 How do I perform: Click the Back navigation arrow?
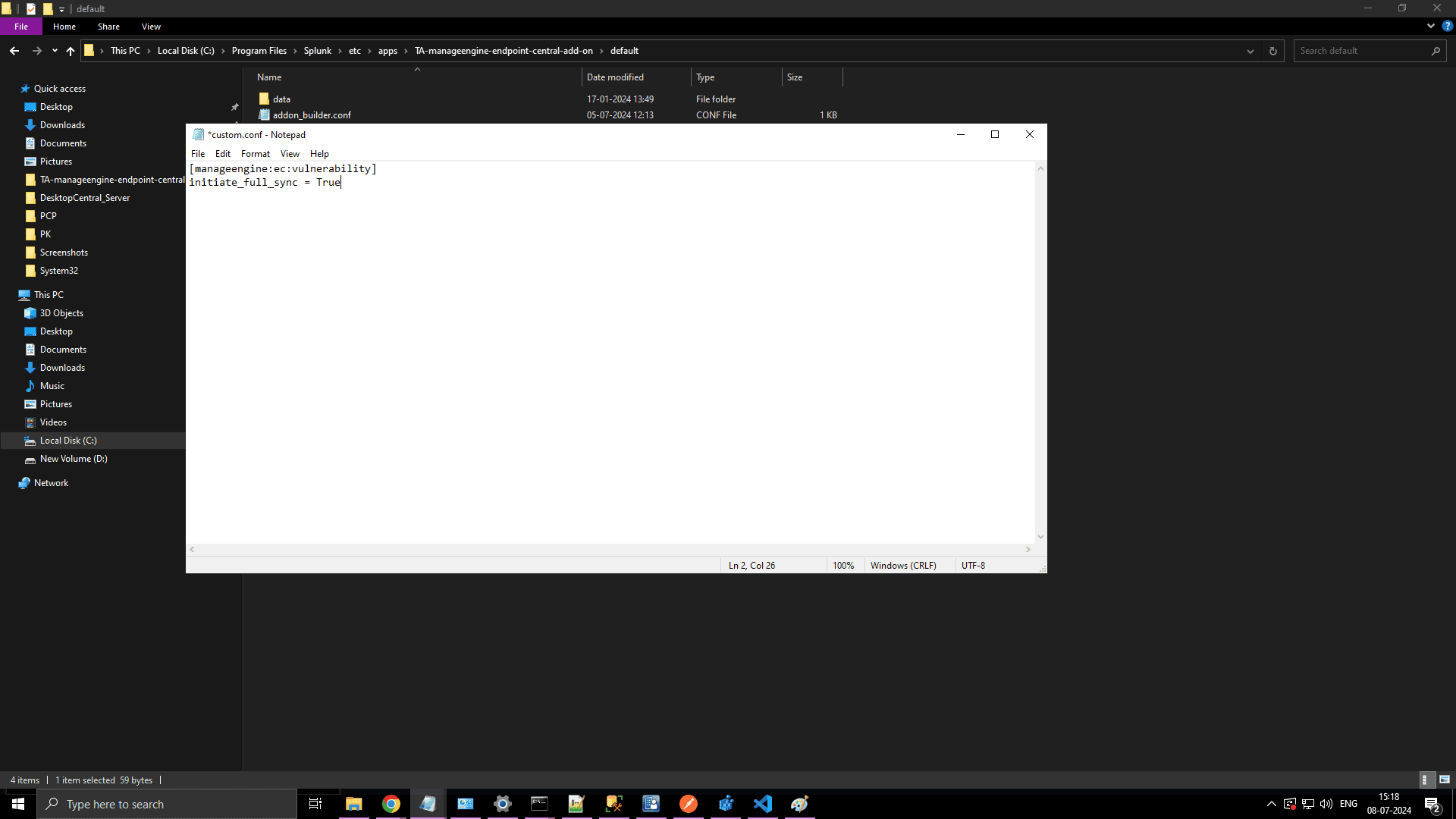click(14, 51)
